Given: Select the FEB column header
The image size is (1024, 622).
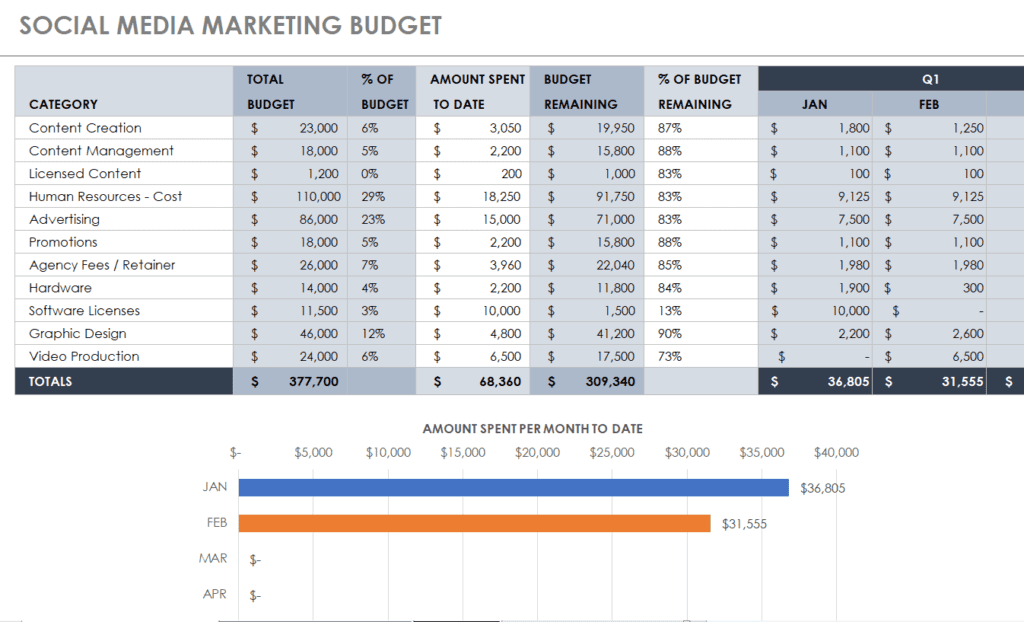Looking at the screenshot, I should tap(929, 105).
